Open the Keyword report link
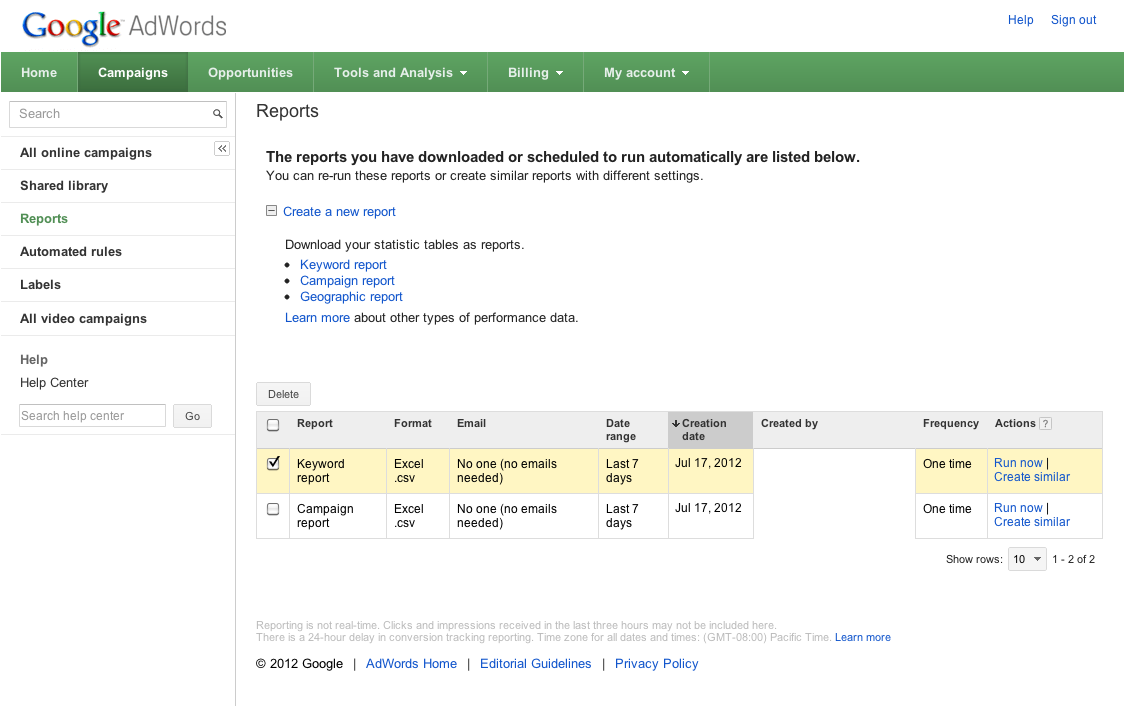Screen dimensions: 1124x706 point(343,264)
